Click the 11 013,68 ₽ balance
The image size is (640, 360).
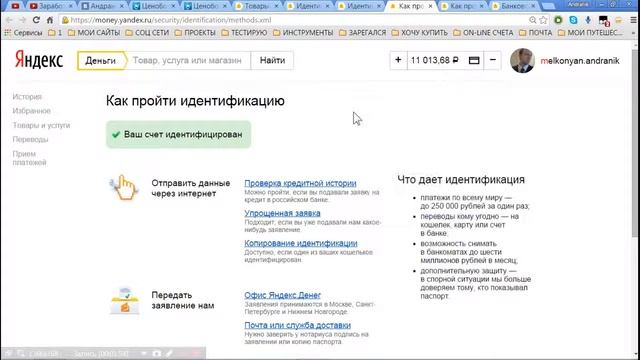click(434, 60)
